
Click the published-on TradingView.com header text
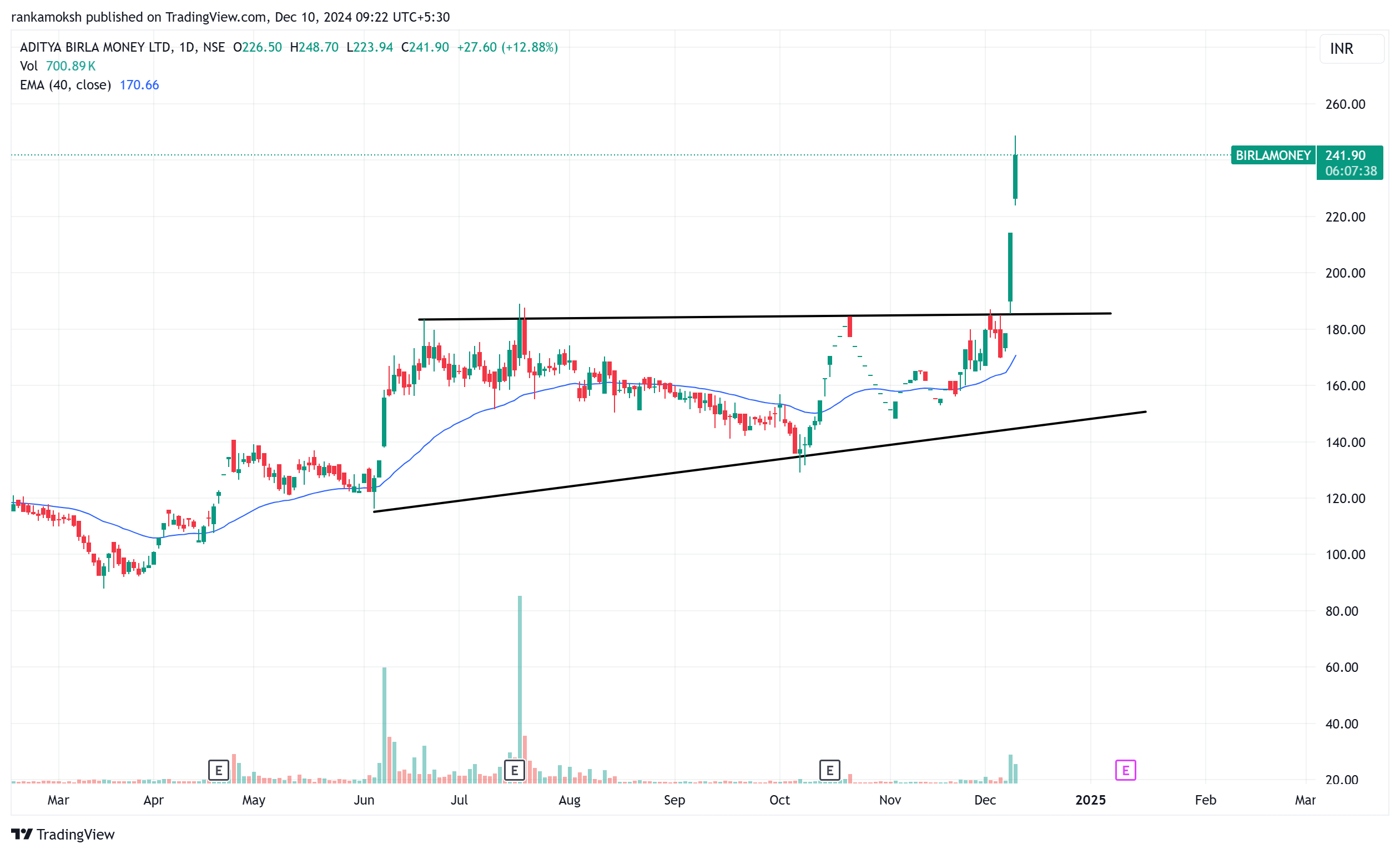pyautogui.click(x=230, y=17)
